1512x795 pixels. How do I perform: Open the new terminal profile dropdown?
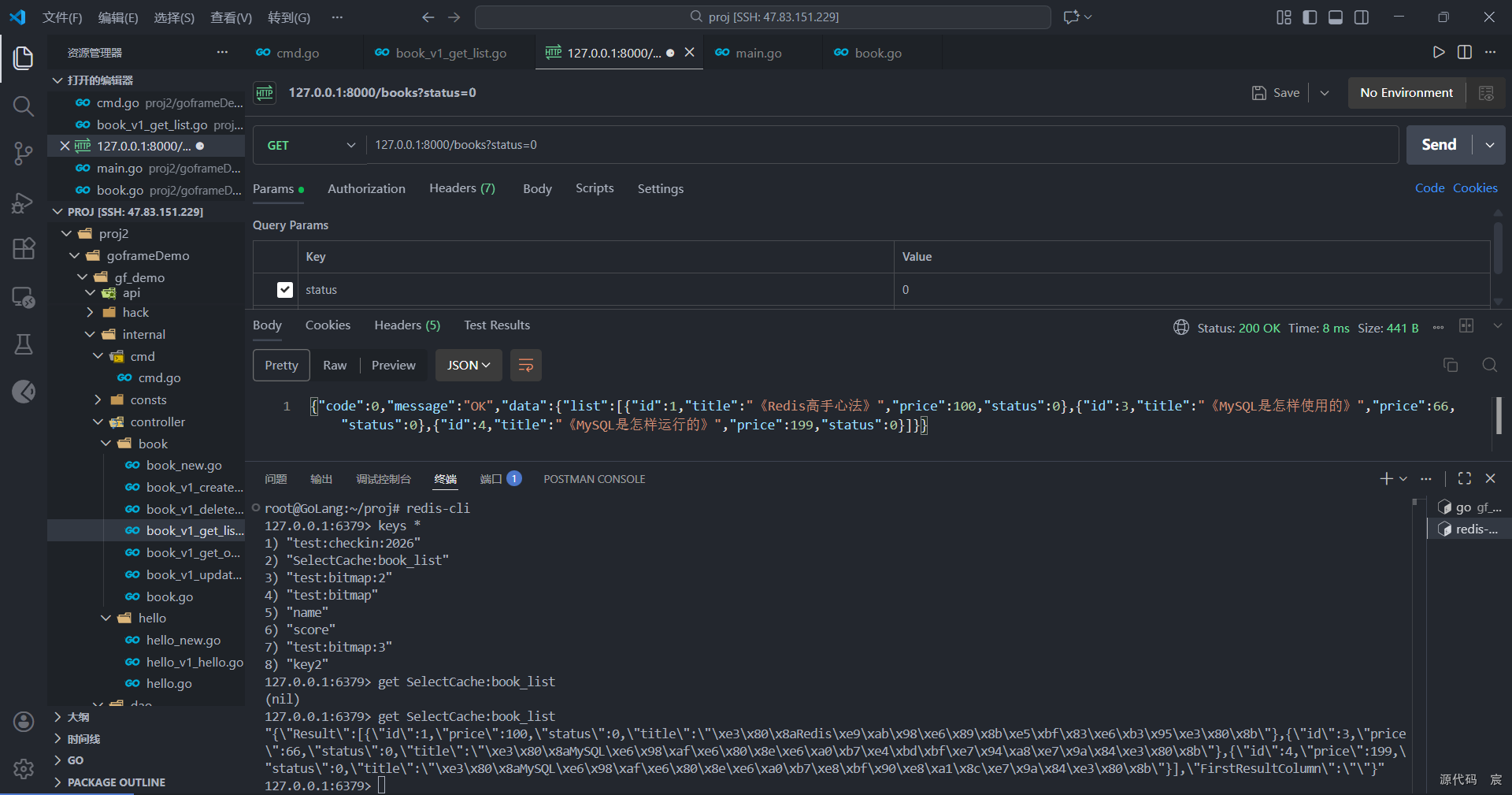(1403, 478)
